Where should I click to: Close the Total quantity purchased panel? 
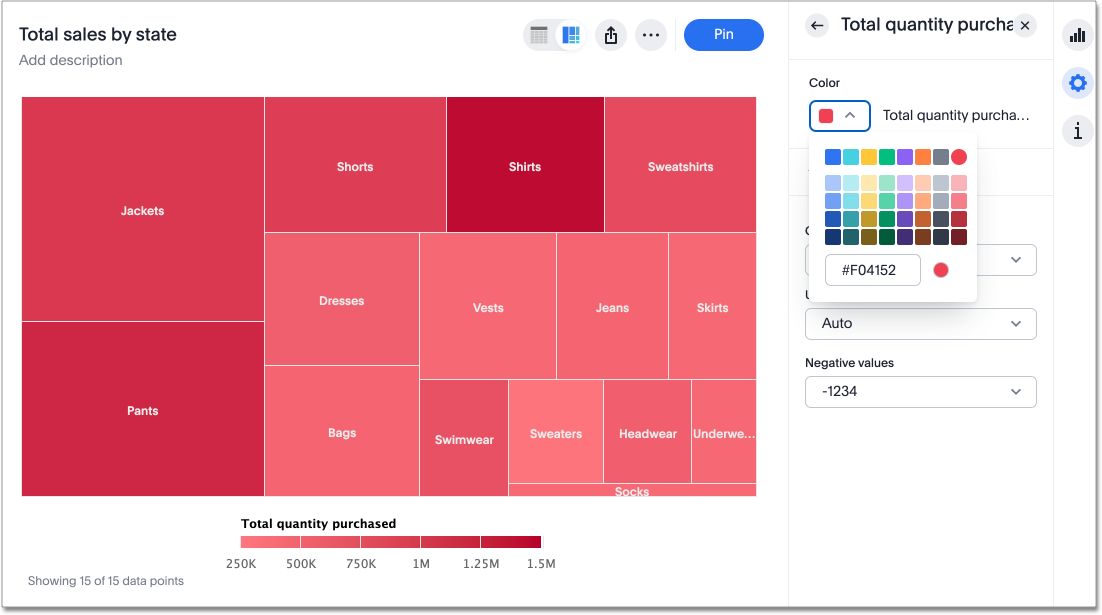click(x=1024, y=26)
